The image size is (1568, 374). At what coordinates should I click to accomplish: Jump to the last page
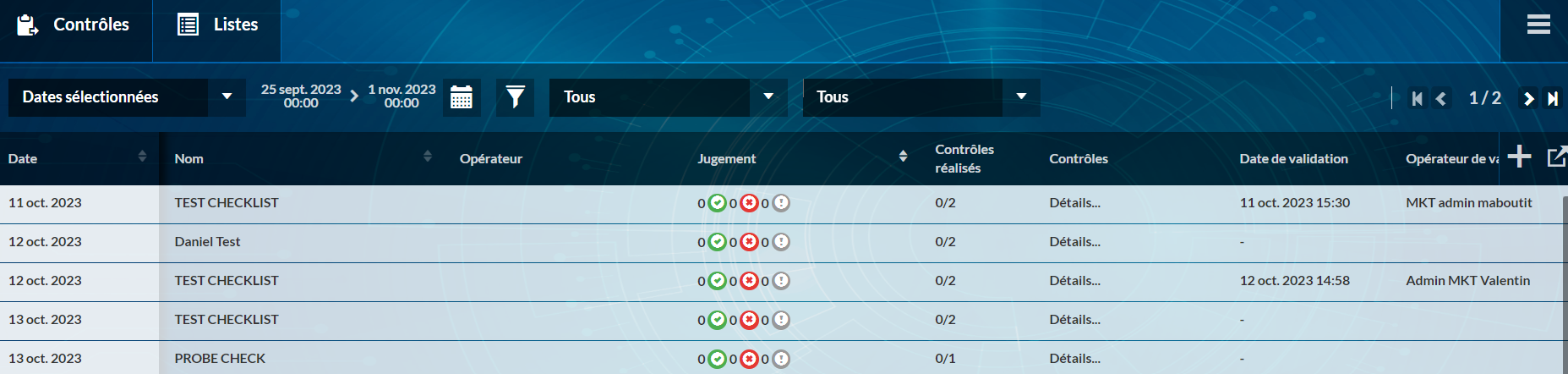tap(1553, 99)
